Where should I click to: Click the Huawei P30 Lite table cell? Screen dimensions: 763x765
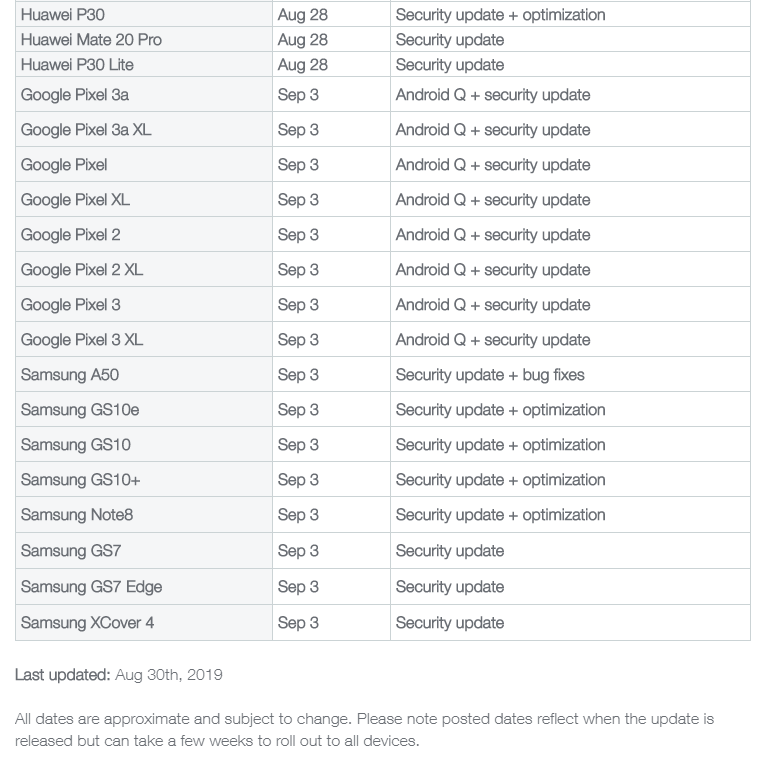(x=77, y=65)
